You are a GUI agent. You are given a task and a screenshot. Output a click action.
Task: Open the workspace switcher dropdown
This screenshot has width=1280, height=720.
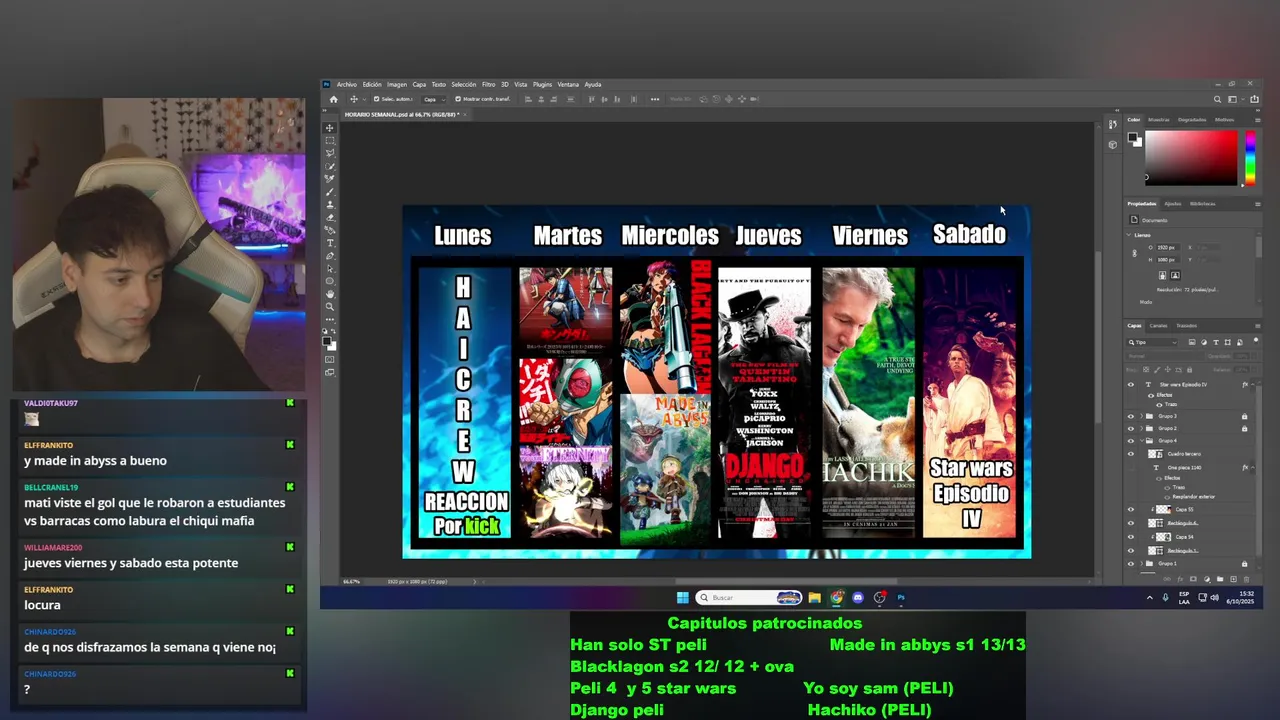(x=1236, y=99)
